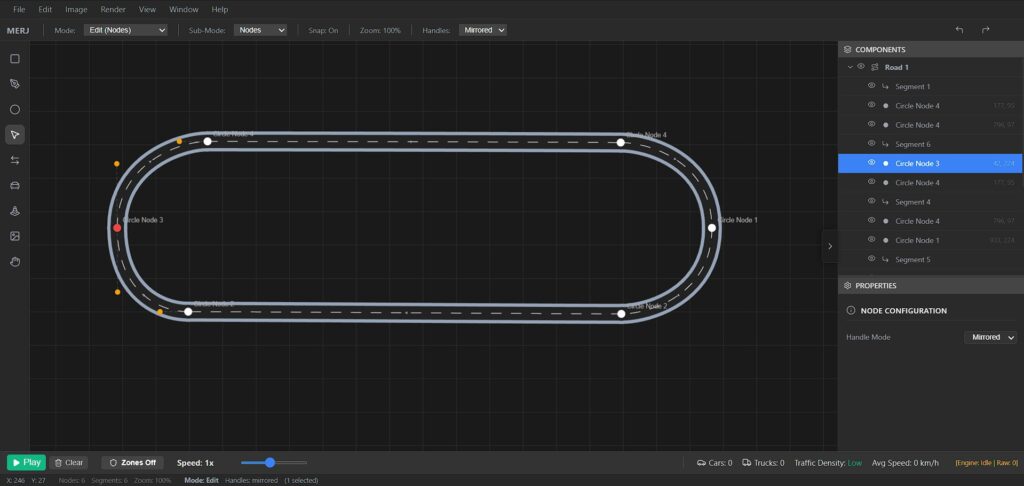
Task: Open the Handles dropdown in top toolbar
Action: 483,30
